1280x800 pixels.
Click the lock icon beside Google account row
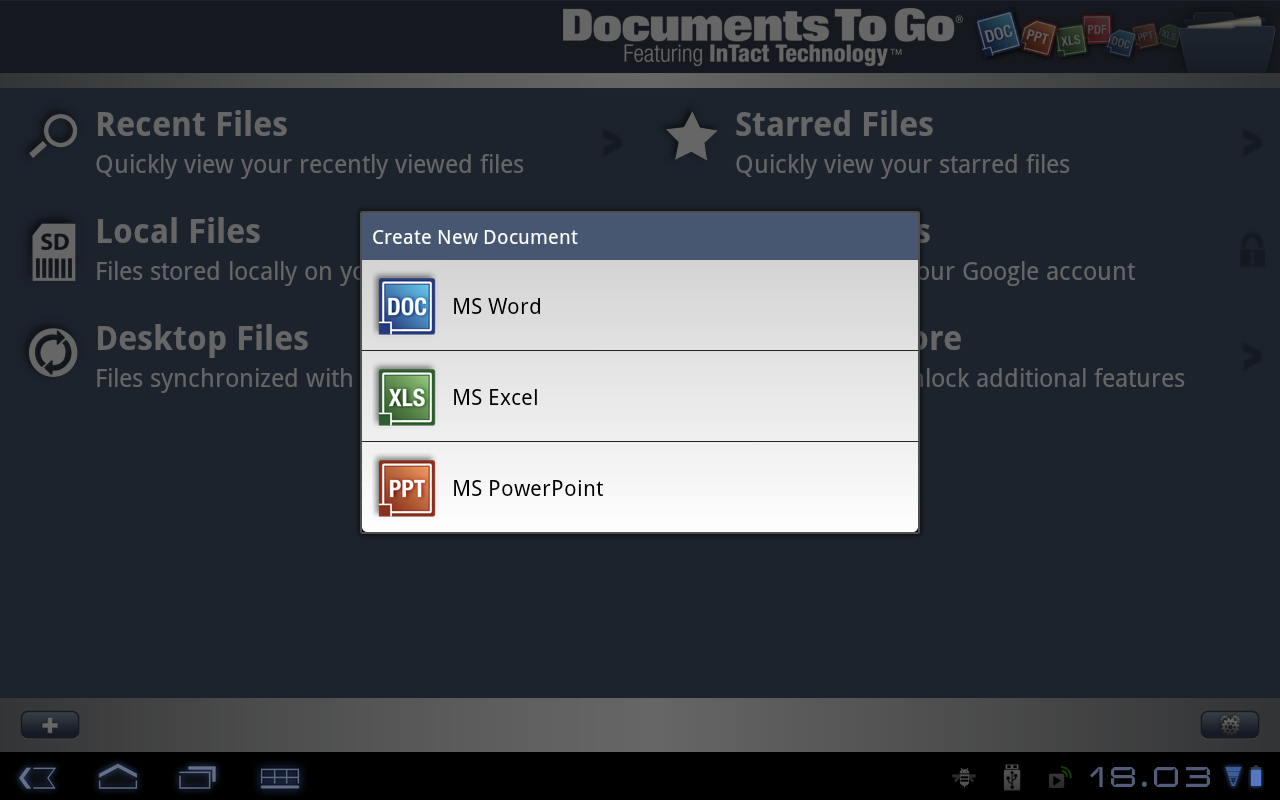(x=1252, y=250)
